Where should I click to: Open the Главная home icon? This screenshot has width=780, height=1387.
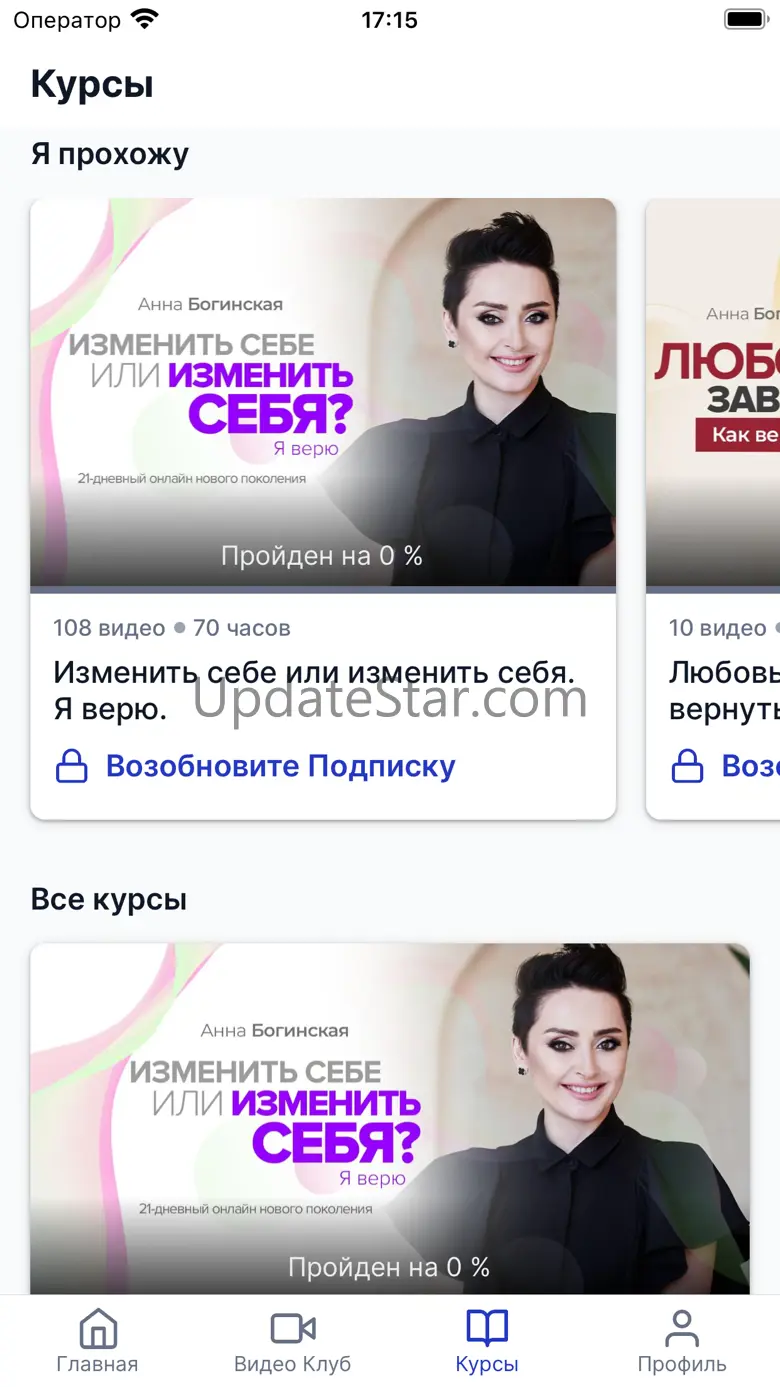click(x=97, y=1328)
